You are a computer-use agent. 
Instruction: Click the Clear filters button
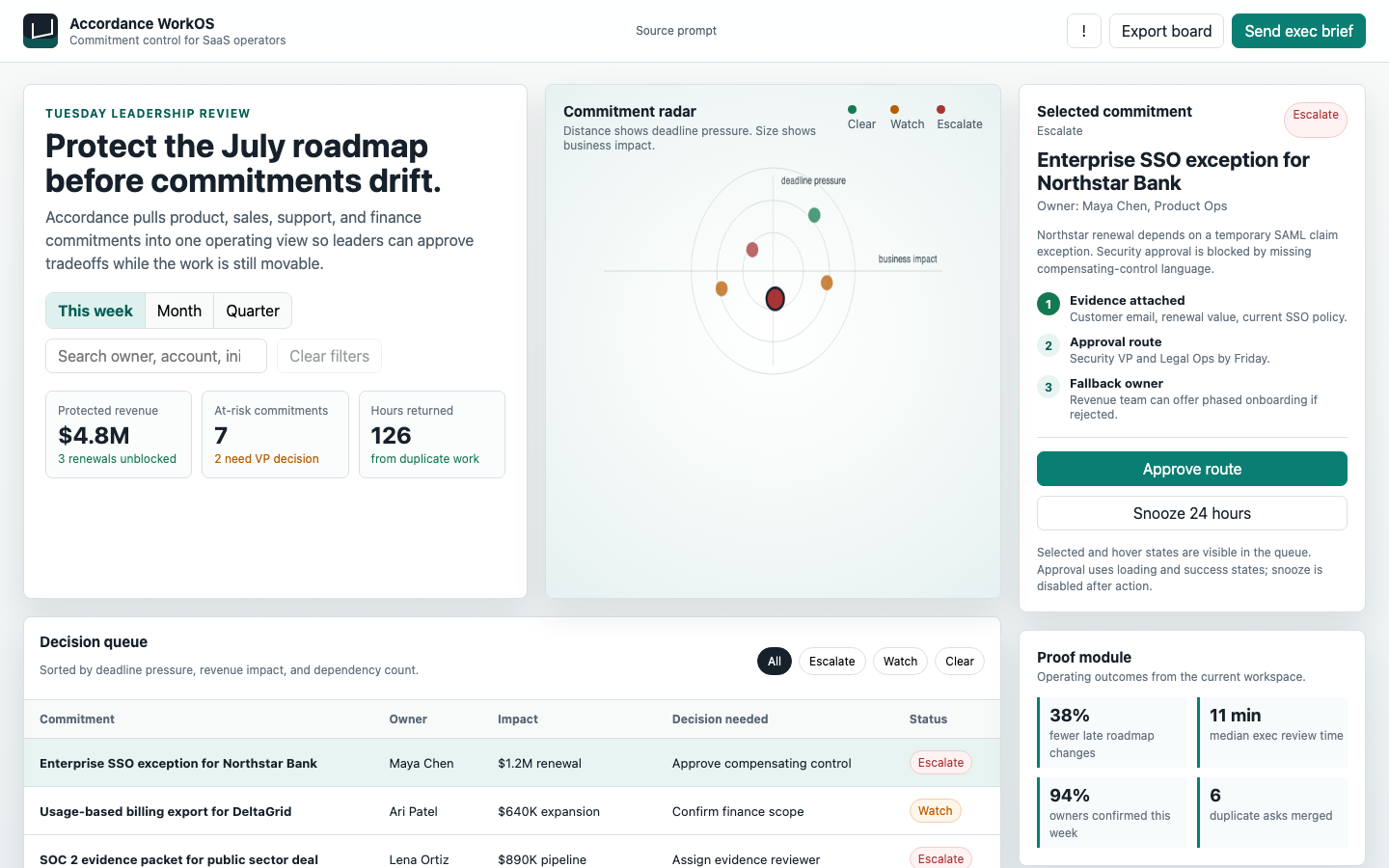pyautogui.click(x=329, y=356)
